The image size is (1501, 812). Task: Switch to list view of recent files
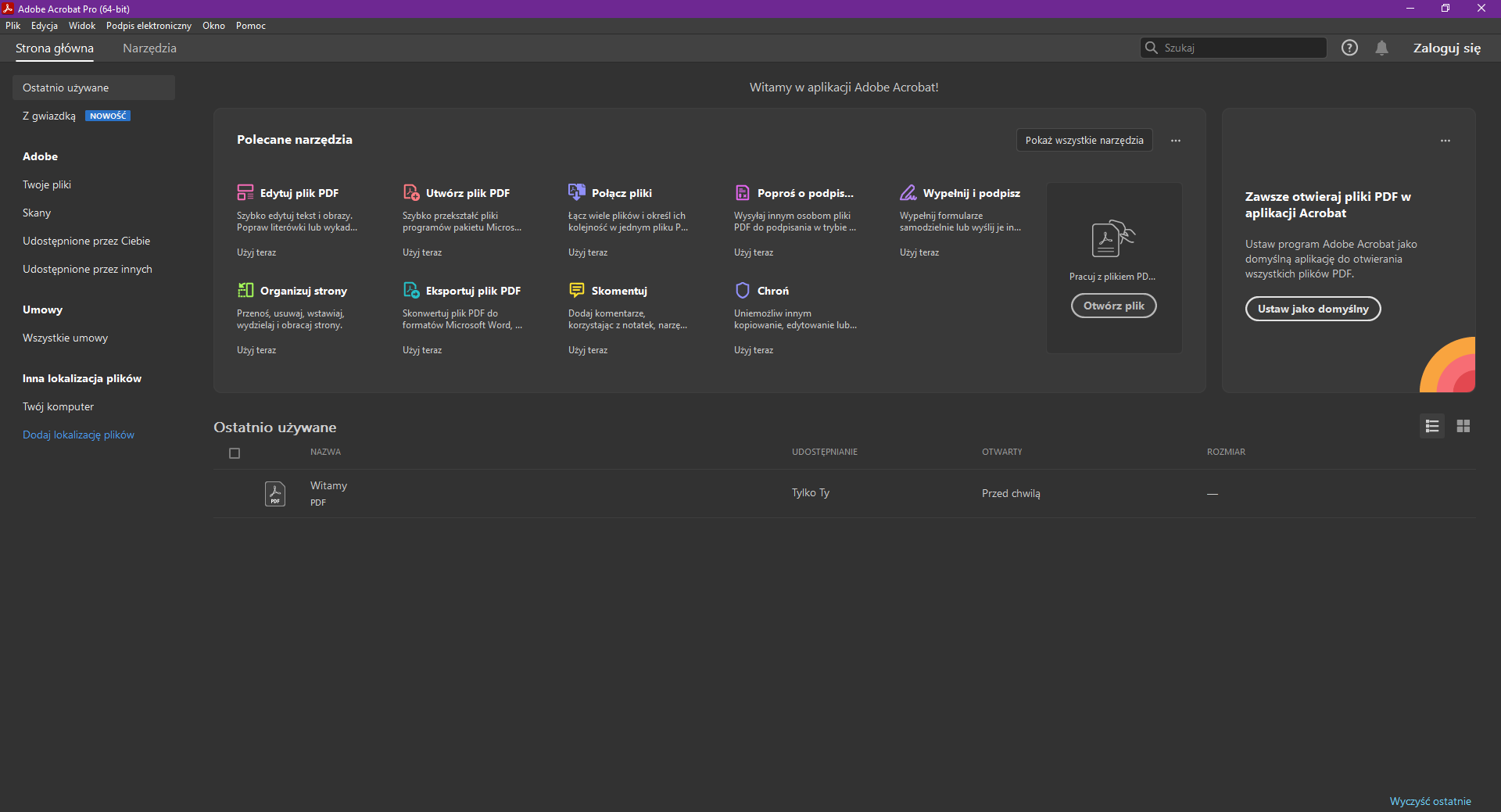[x=1432, y=426]
